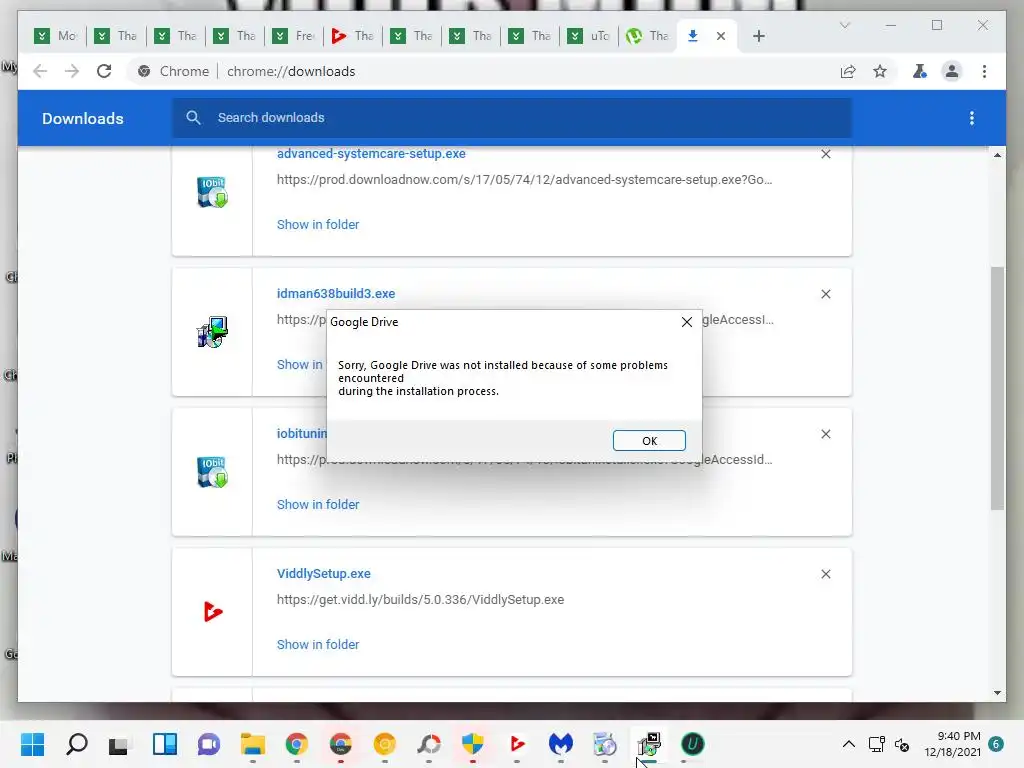
Task: Bookmark this page with star icon
Action: click(880, 71)
